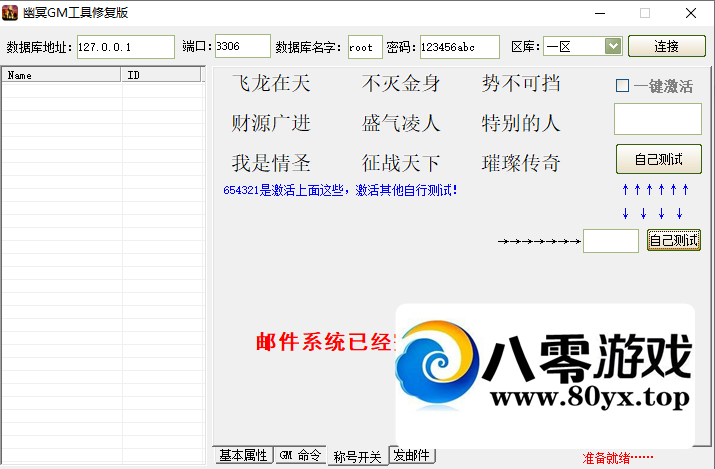Click the 数据库名字 field containing root
715x469 pixels.
pos(364,47)
